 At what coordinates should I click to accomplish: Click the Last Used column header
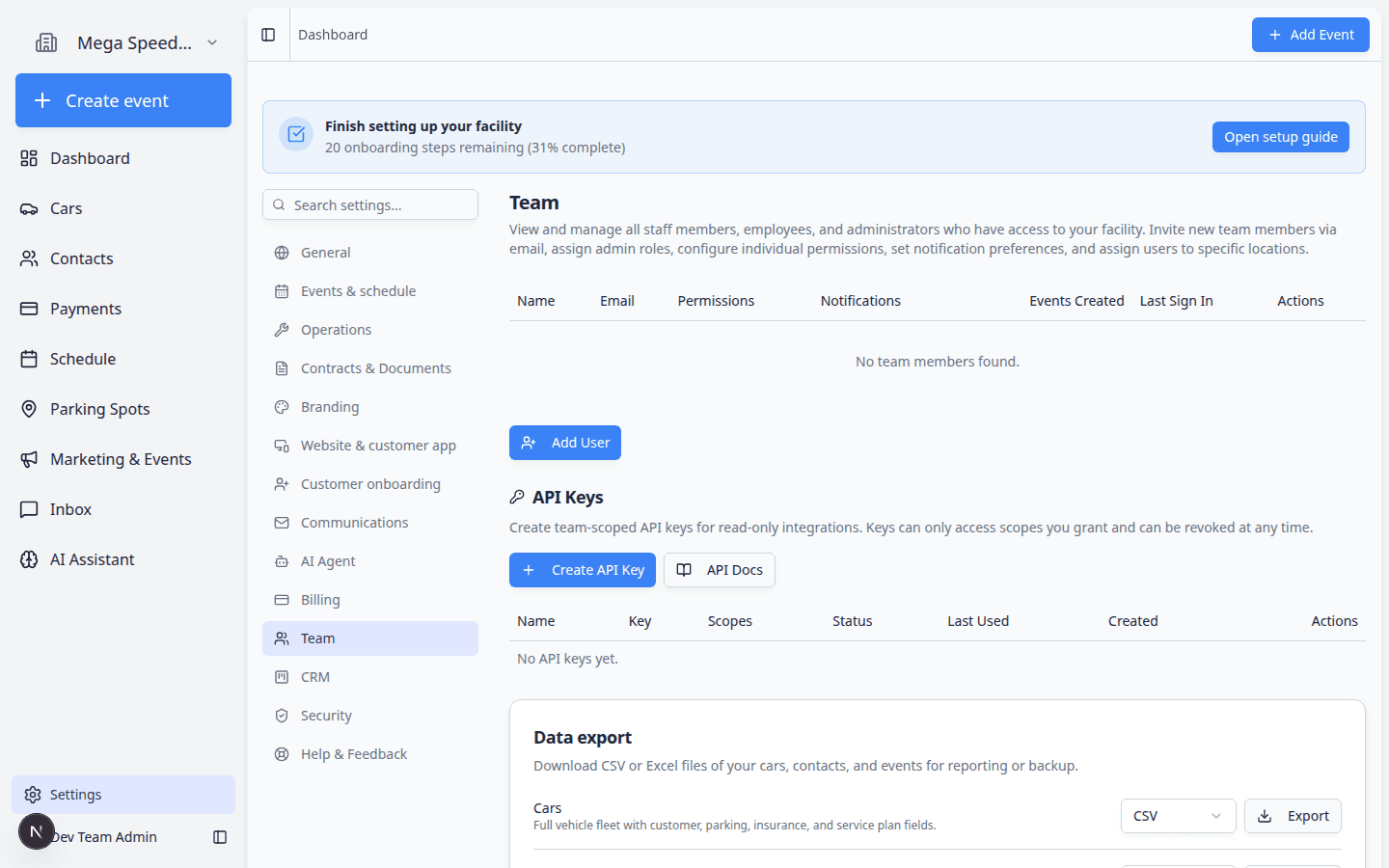(x=978, y=621)
